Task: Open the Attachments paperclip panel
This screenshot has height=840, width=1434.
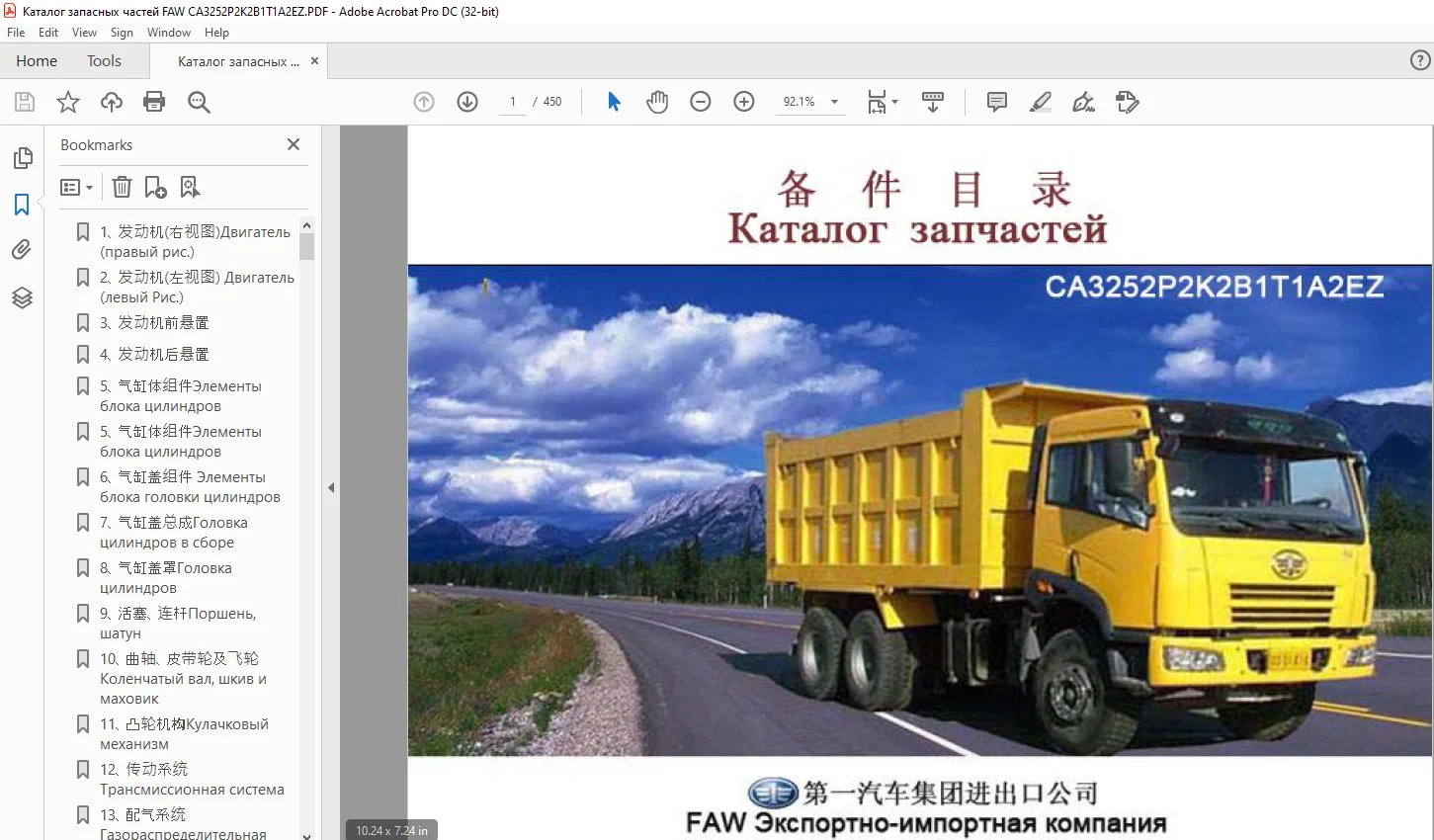Action: click(x=22, y=250)
